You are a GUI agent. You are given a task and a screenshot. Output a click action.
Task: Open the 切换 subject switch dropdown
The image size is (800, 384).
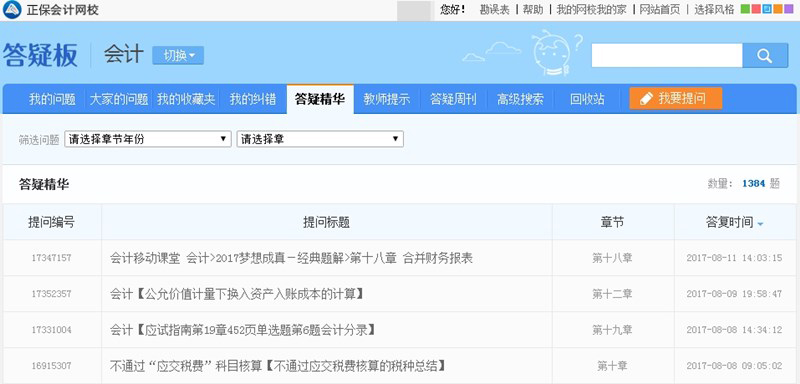pos(178,56)
